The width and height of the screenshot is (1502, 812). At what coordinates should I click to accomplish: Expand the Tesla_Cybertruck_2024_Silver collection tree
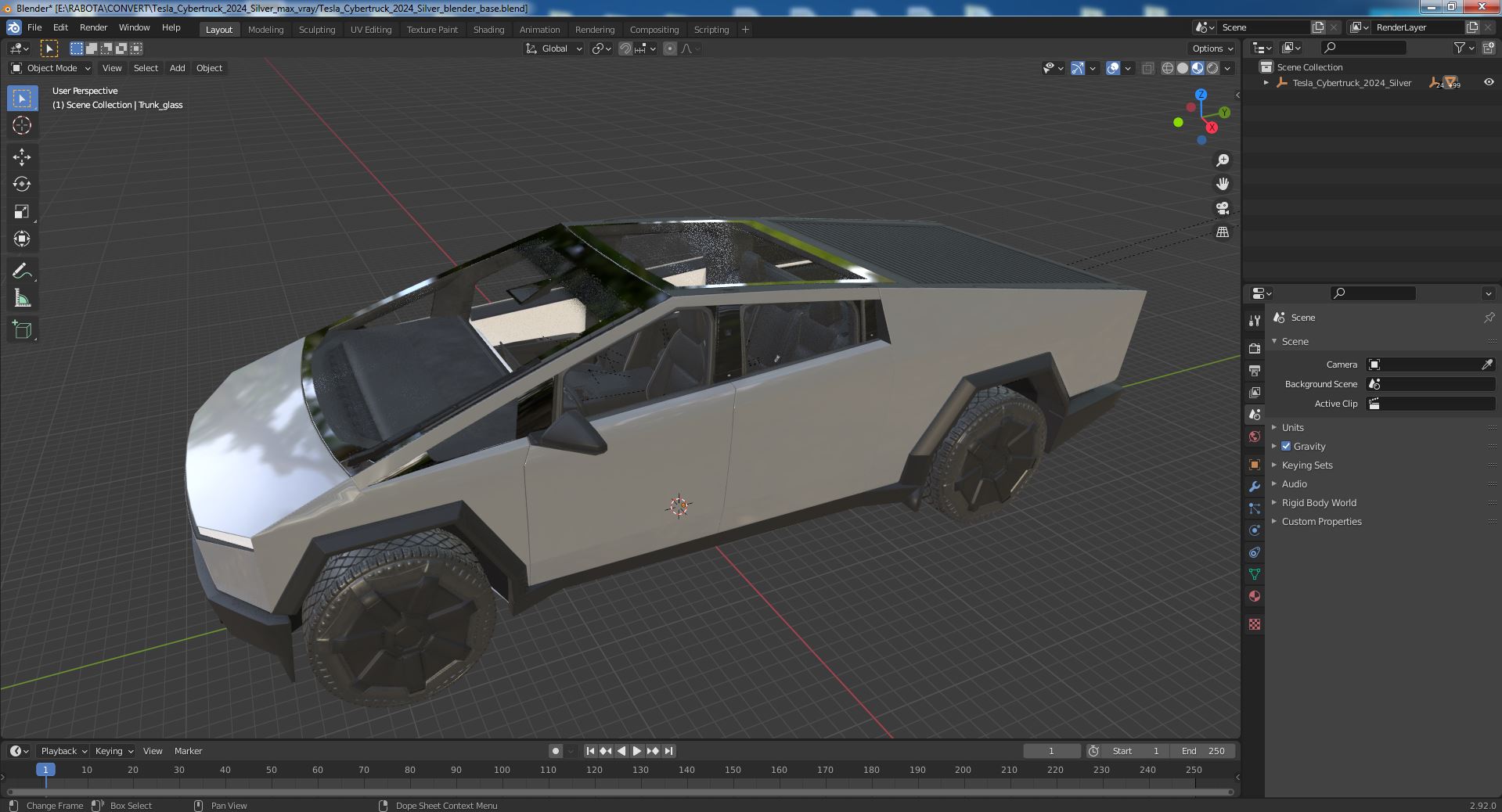1266,83
